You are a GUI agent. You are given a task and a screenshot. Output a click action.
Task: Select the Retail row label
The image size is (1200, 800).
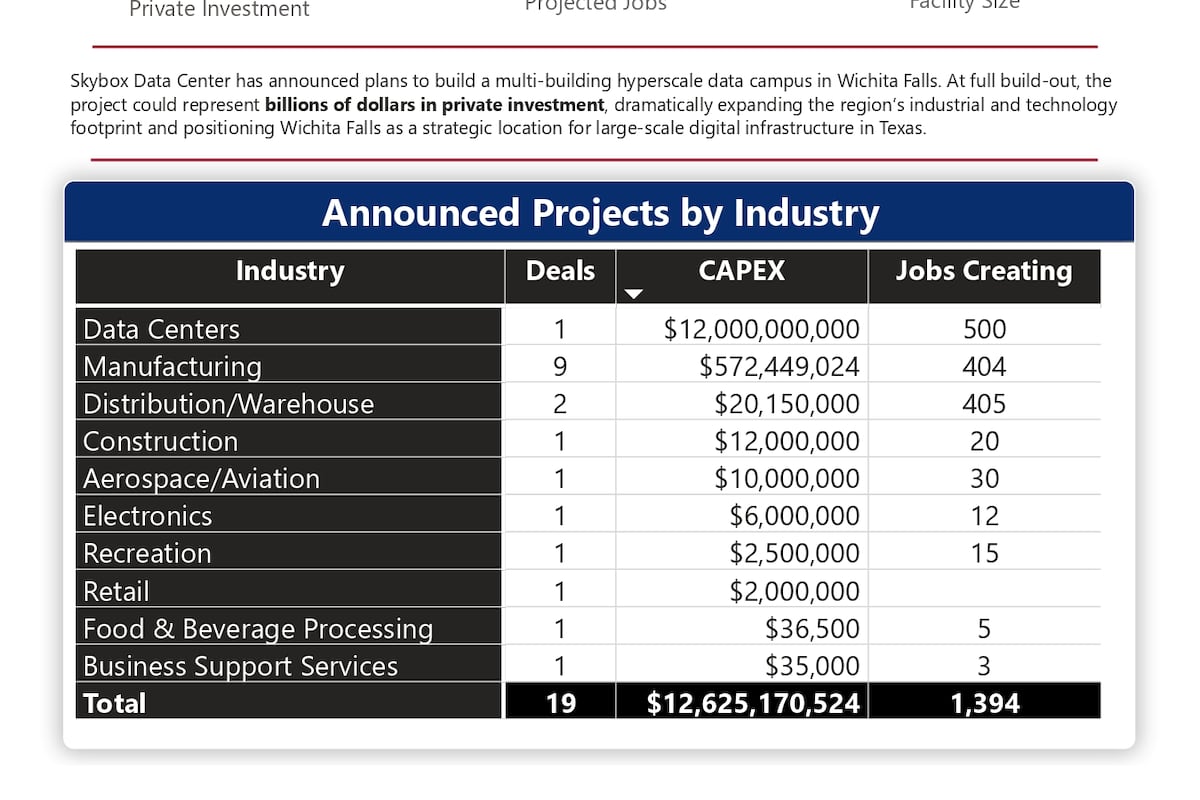(116, 591)
